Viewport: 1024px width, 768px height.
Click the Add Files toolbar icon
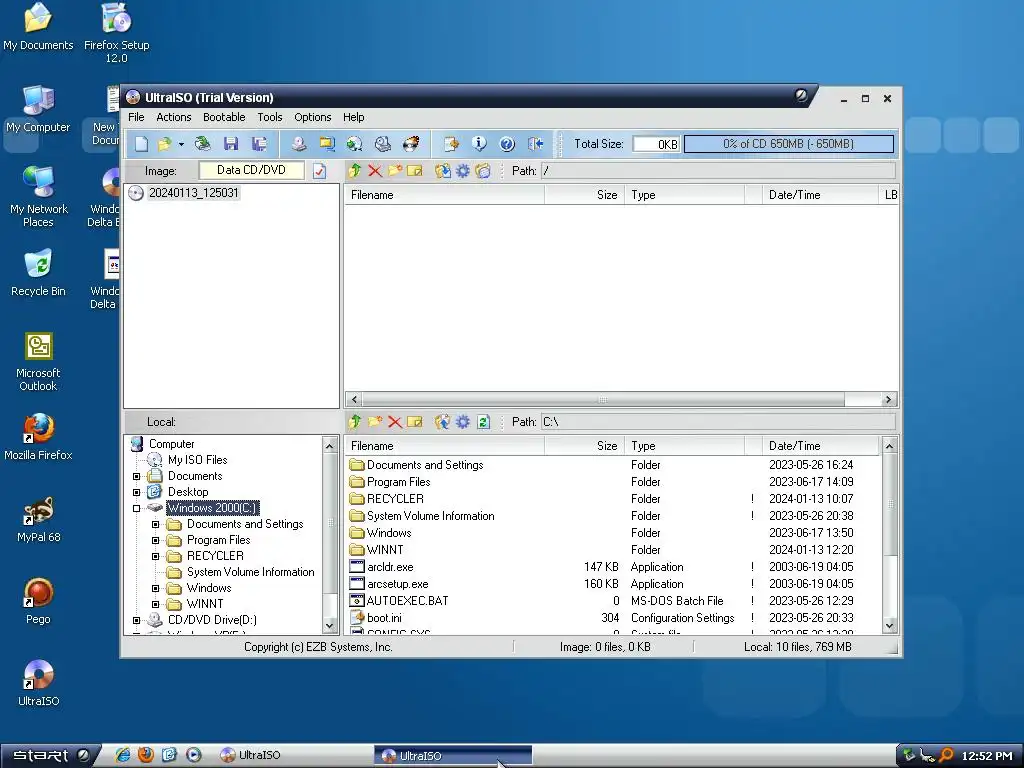(451, 144)
